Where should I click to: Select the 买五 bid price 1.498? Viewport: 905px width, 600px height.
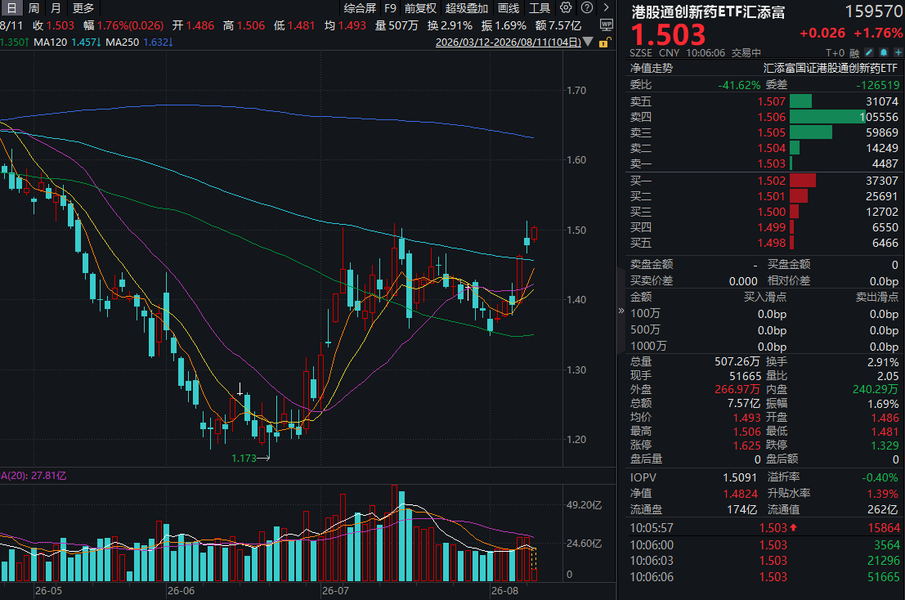771,243
